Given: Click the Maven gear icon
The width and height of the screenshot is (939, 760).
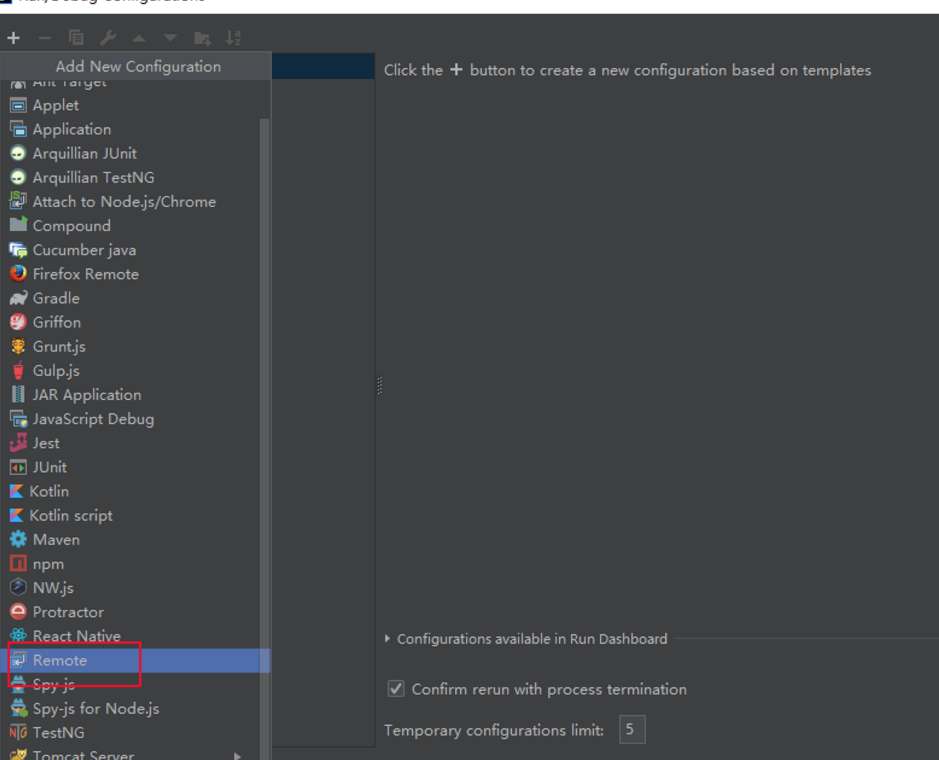Looking at the screenshot, I should point(19,539).
